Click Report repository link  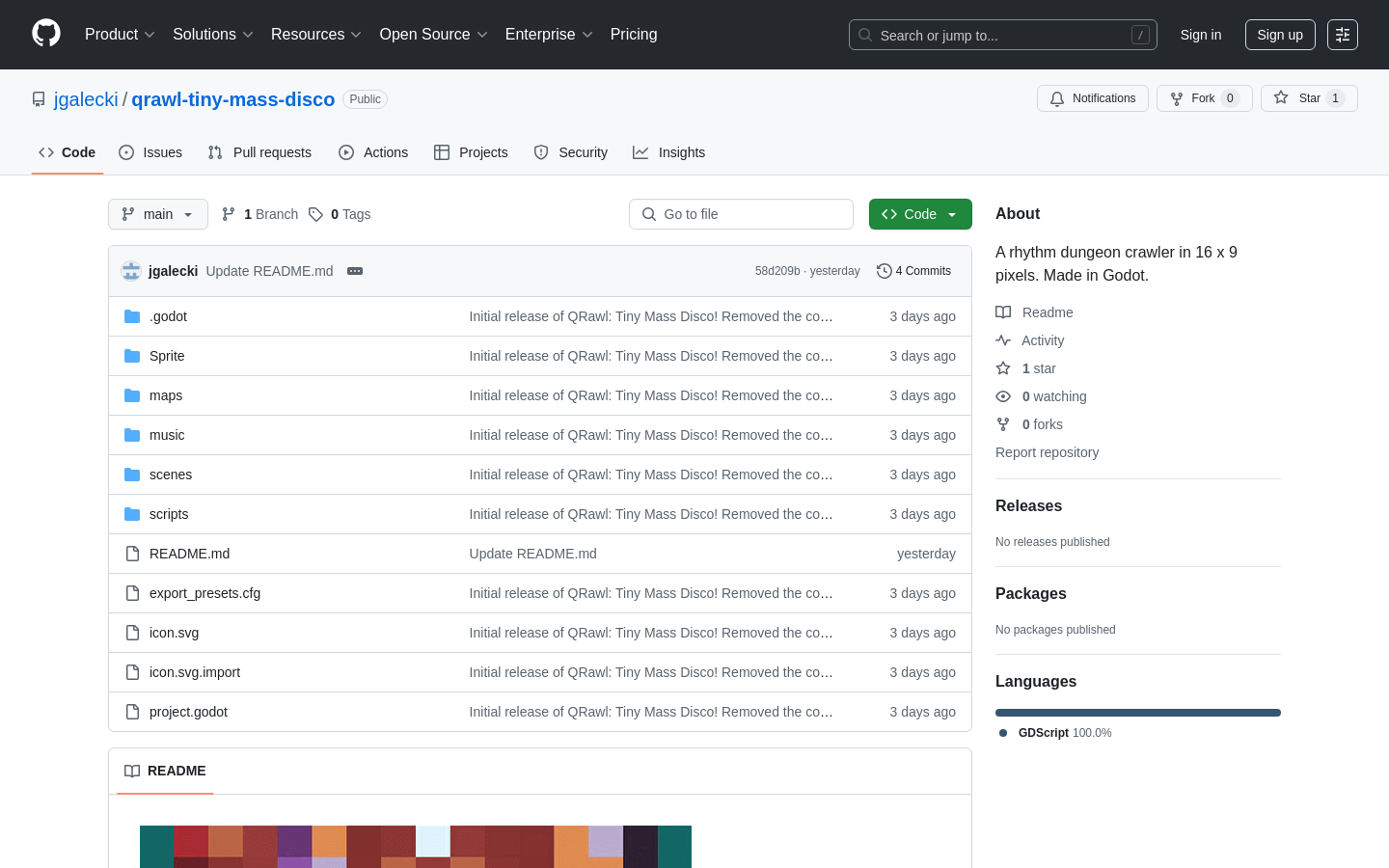click(x=1047, y=452)
